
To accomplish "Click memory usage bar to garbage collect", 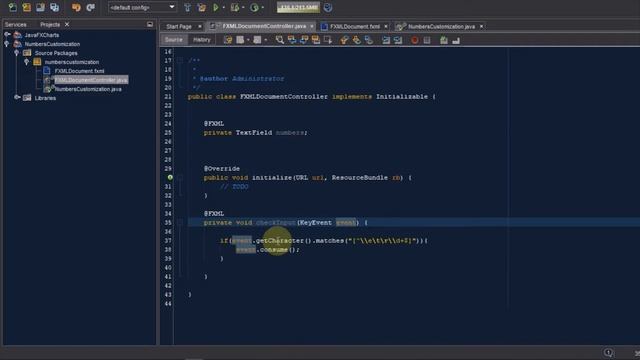I will pyautogui.click(x=298, y=7).
